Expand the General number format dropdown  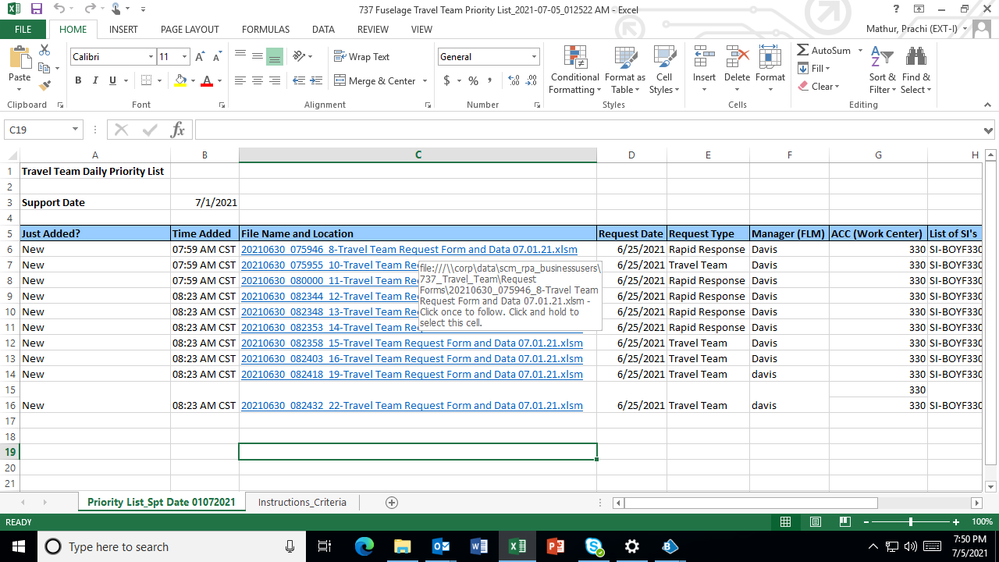point(534,57)
